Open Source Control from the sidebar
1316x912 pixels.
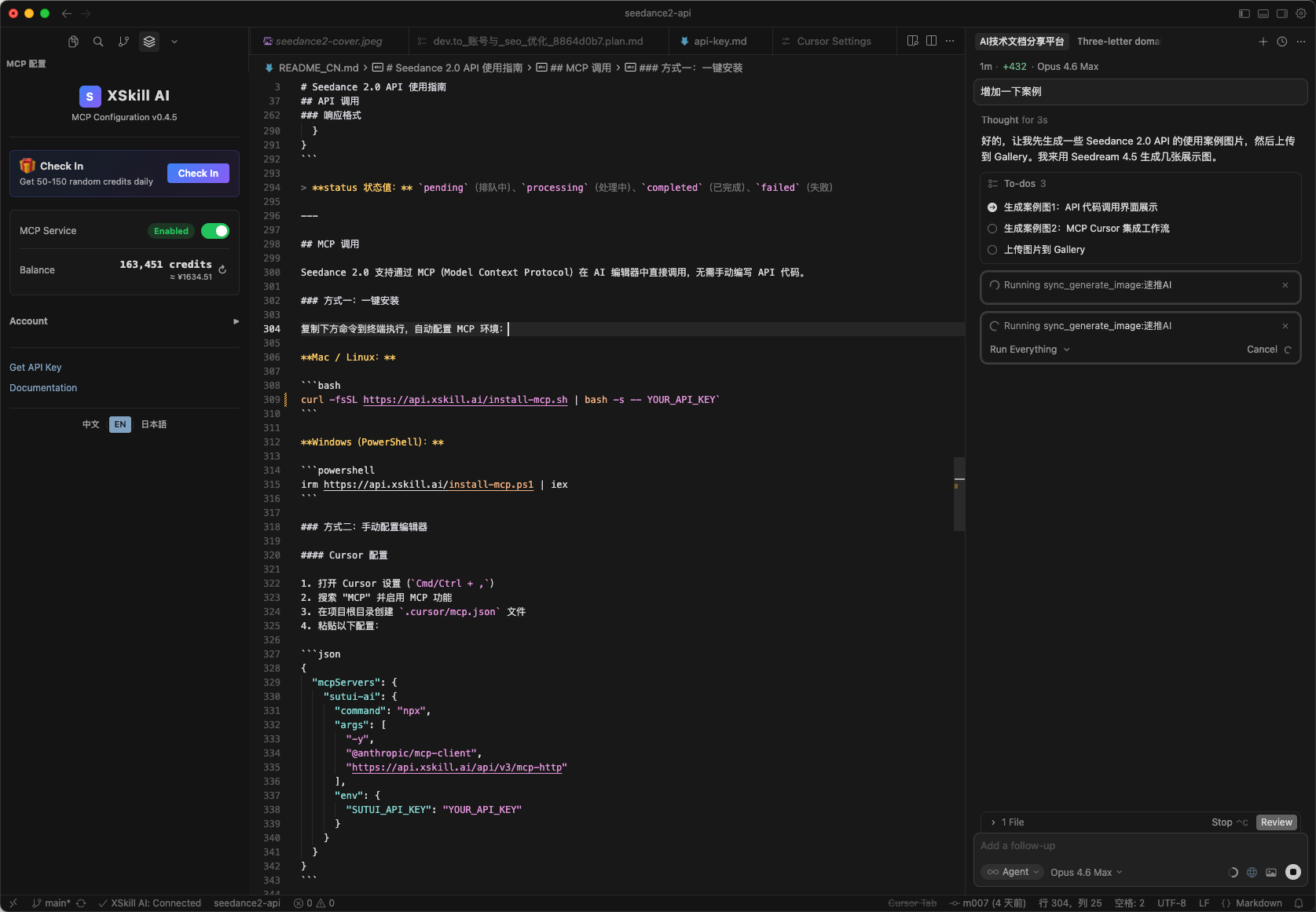tap(123, 42)
